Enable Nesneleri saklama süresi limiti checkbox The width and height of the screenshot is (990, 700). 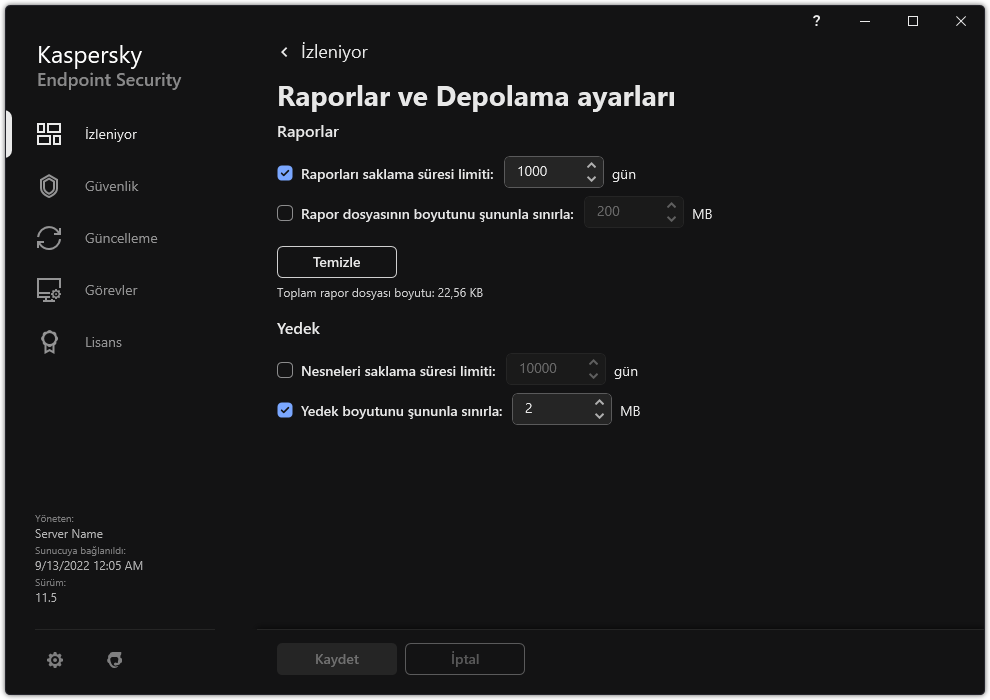pos(285,370)
